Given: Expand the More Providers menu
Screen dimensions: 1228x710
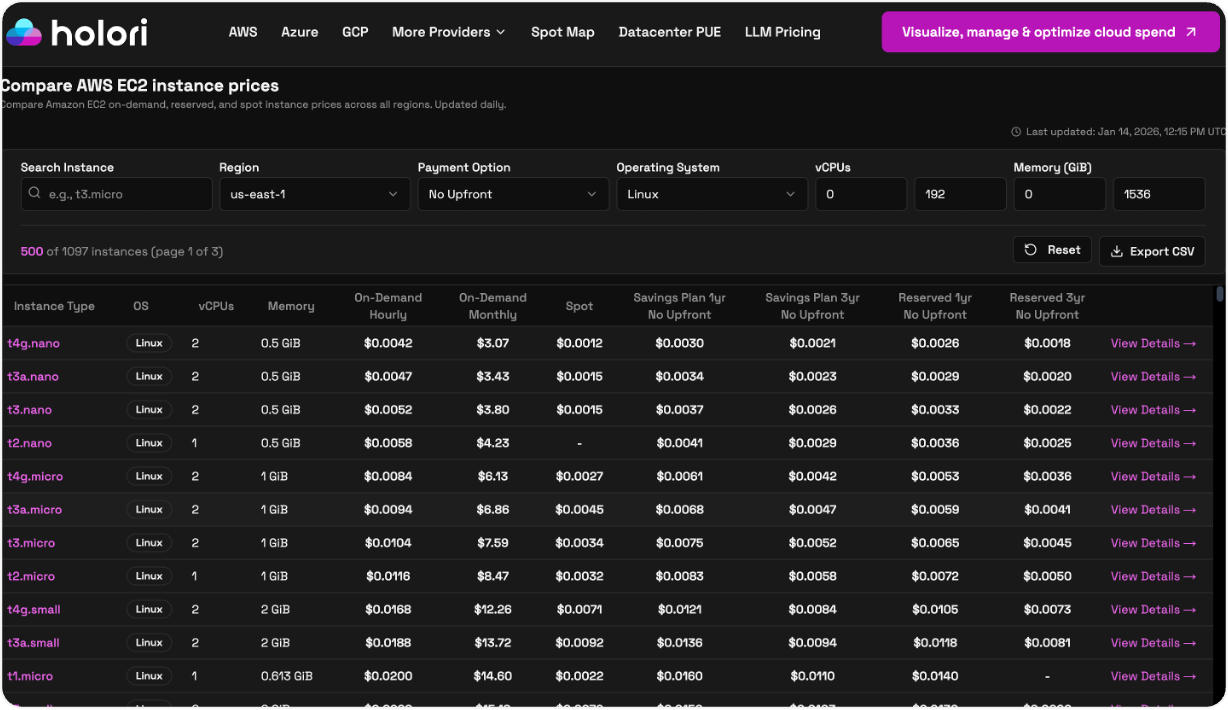Looking at the screenshot, I should (448, 31).
